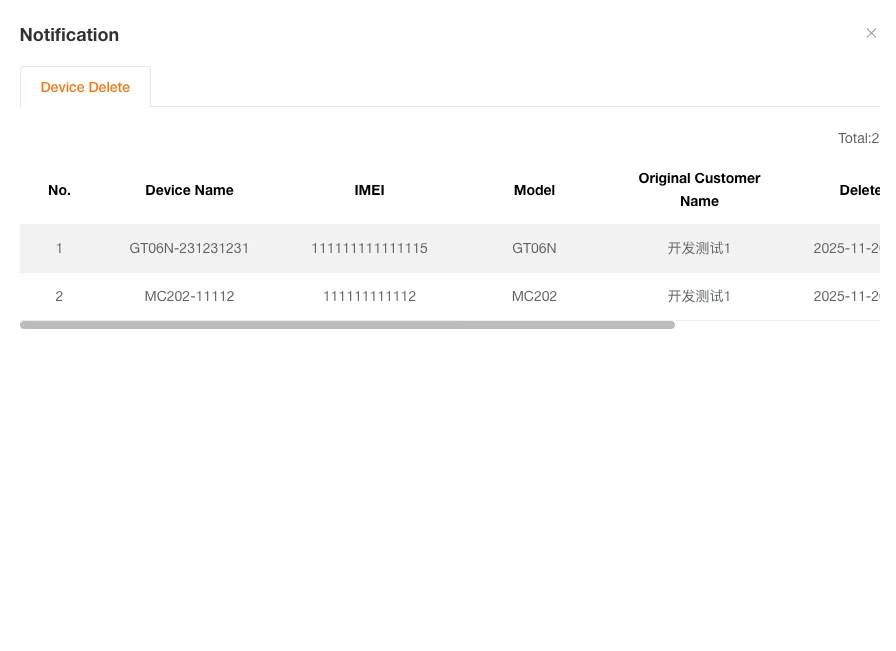Click the Notification dialog title
This screenshot has width=896, height=651.
69,34
